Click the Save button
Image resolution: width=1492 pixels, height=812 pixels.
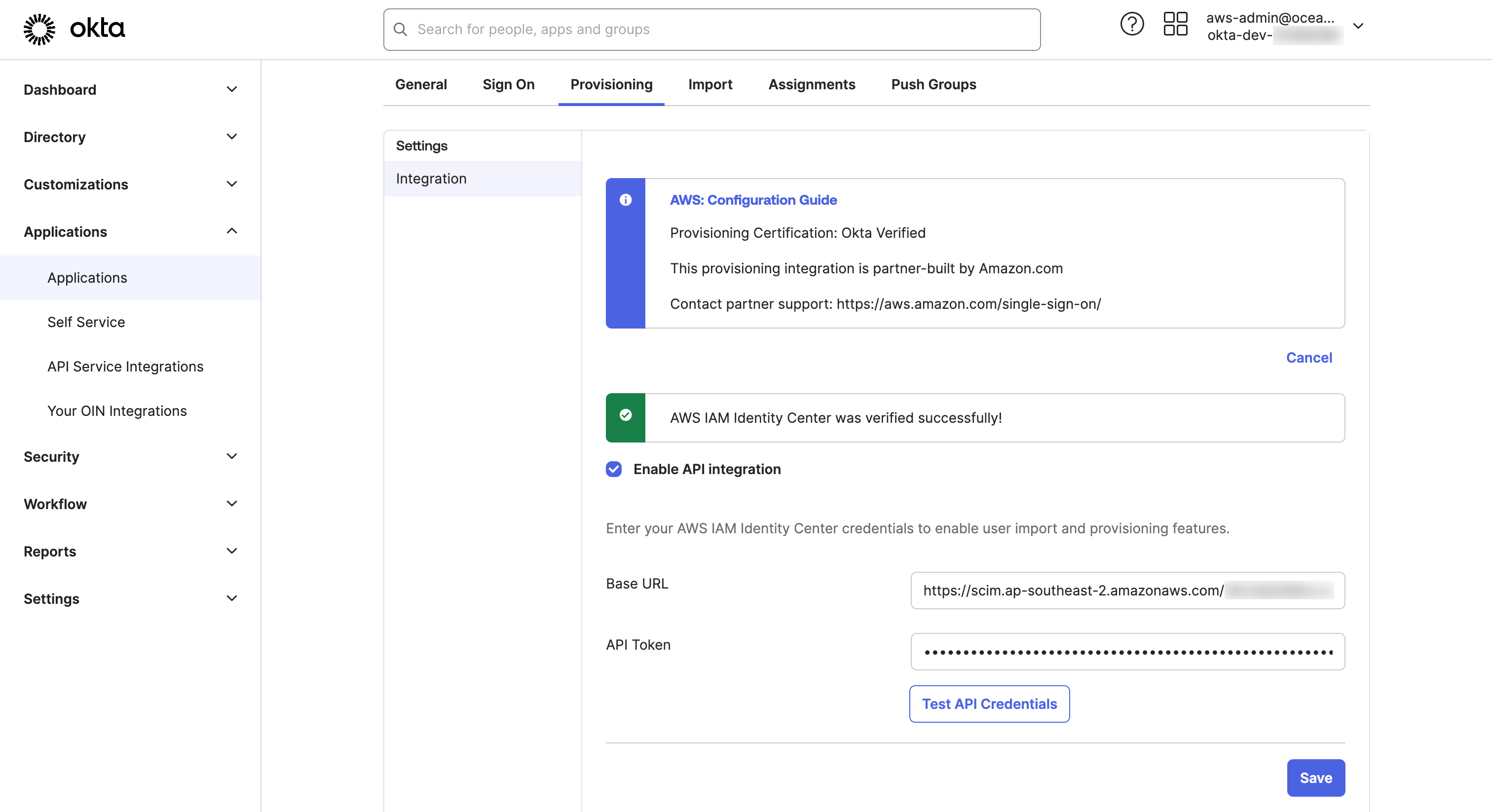(1316, 778)
